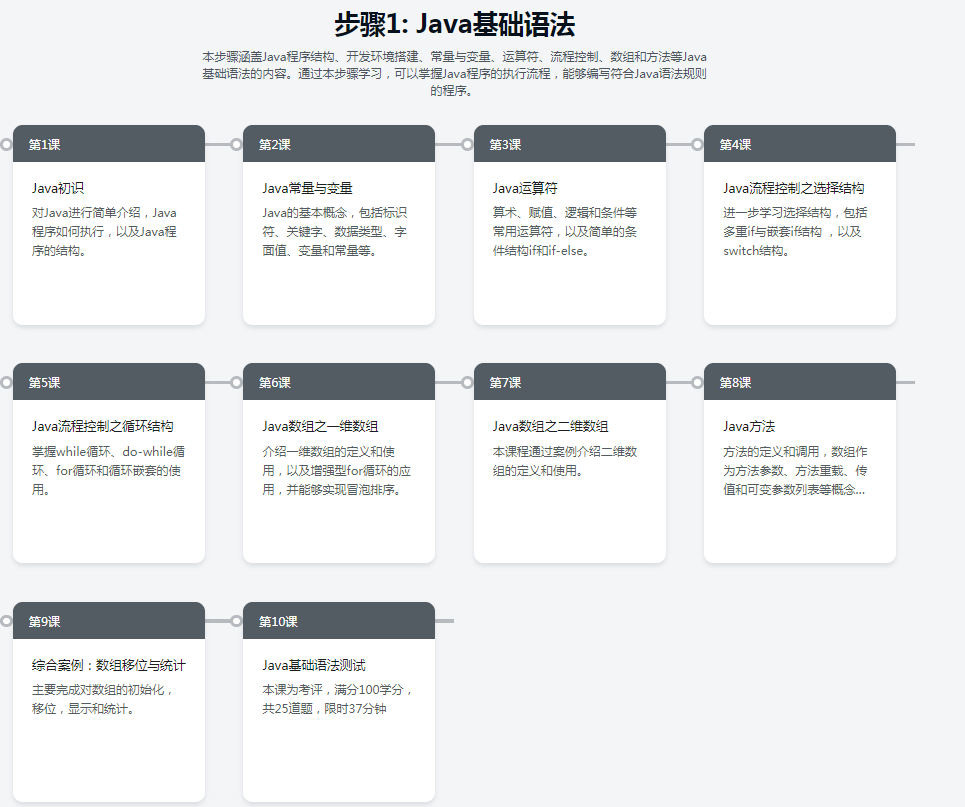Image resolution: width=965 pixels, height=807 pixels.
Task: Open Java流程控制之选择结构 lesson
Action: click(793, 188)
